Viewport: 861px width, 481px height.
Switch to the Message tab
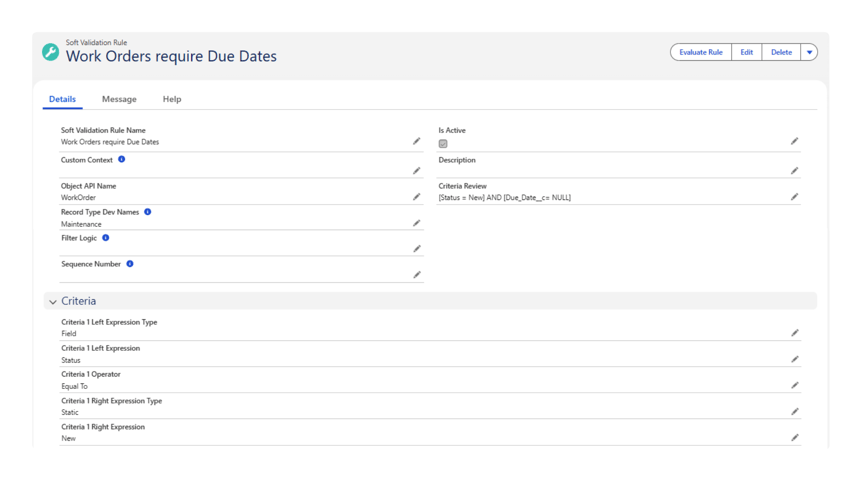[x=119, y=99]
